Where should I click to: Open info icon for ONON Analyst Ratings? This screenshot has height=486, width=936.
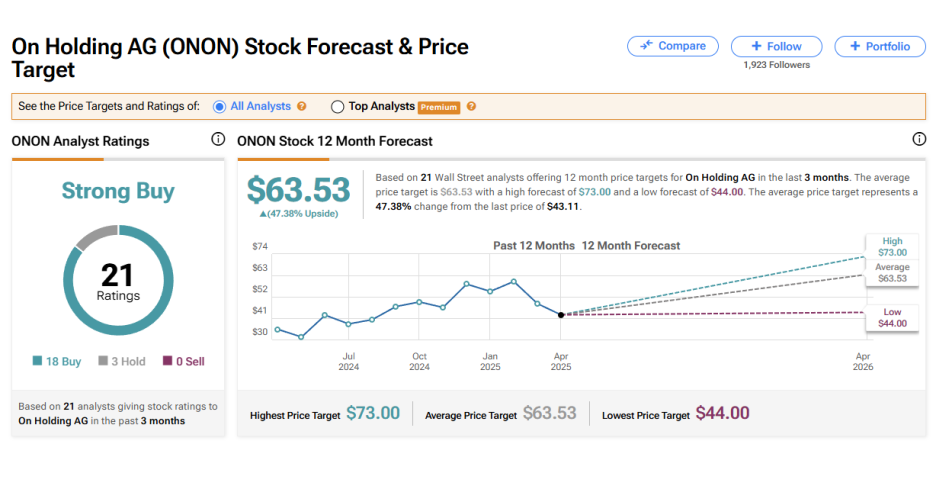218,139
